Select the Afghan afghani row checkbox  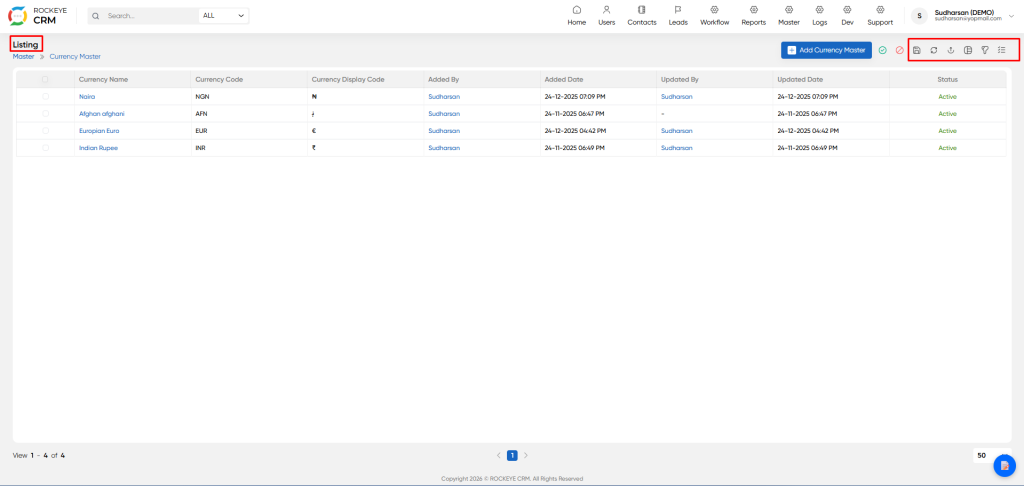pyautogui.click(x=45, y=114)
